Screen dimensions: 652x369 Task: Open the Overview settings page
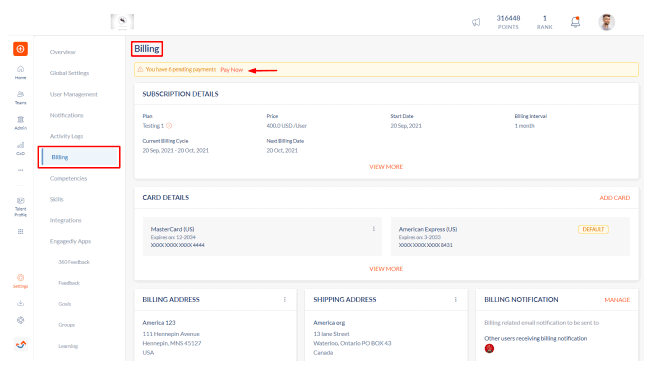pos(63,52)
